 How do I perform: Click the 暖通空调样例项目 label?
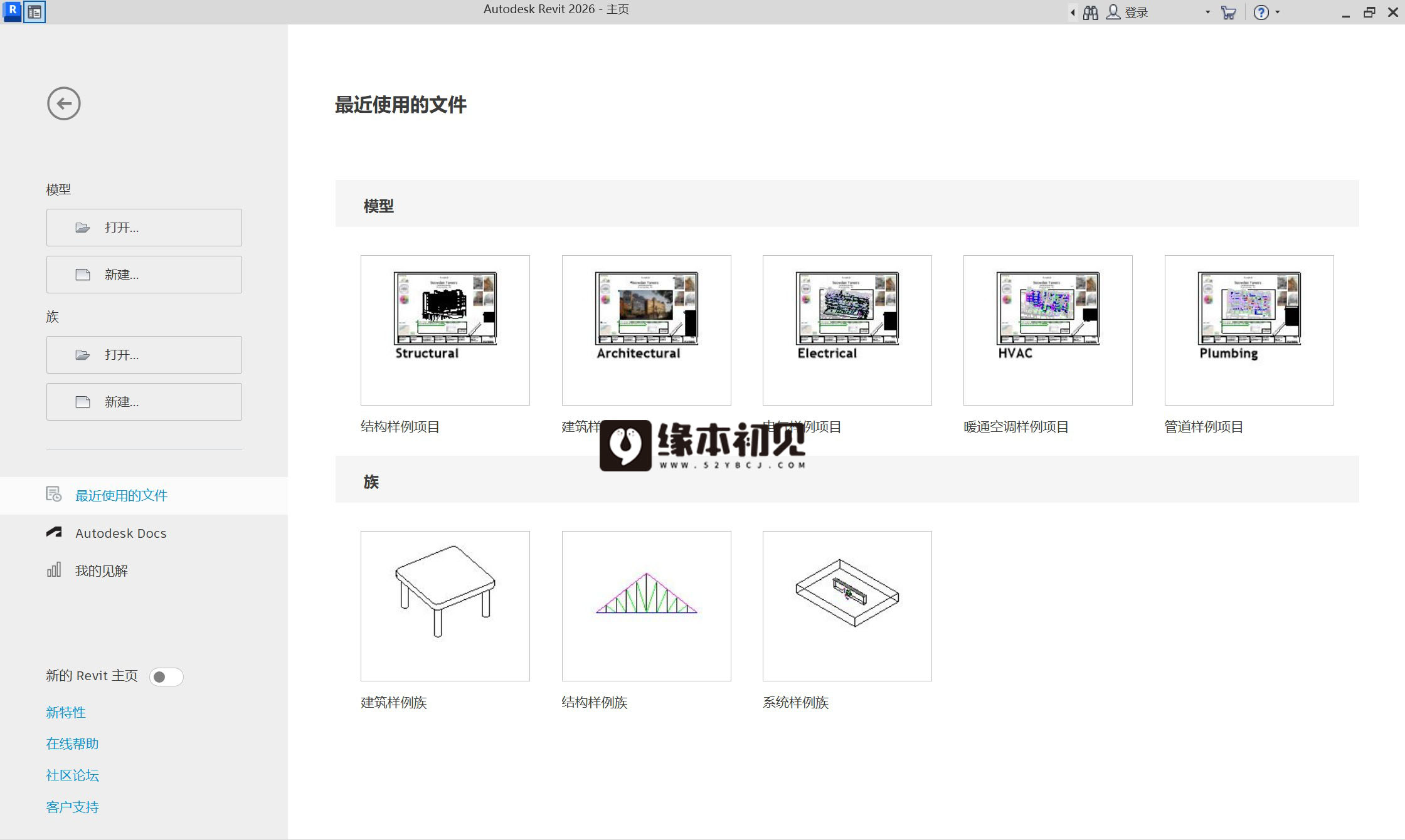coord(1016,427)
